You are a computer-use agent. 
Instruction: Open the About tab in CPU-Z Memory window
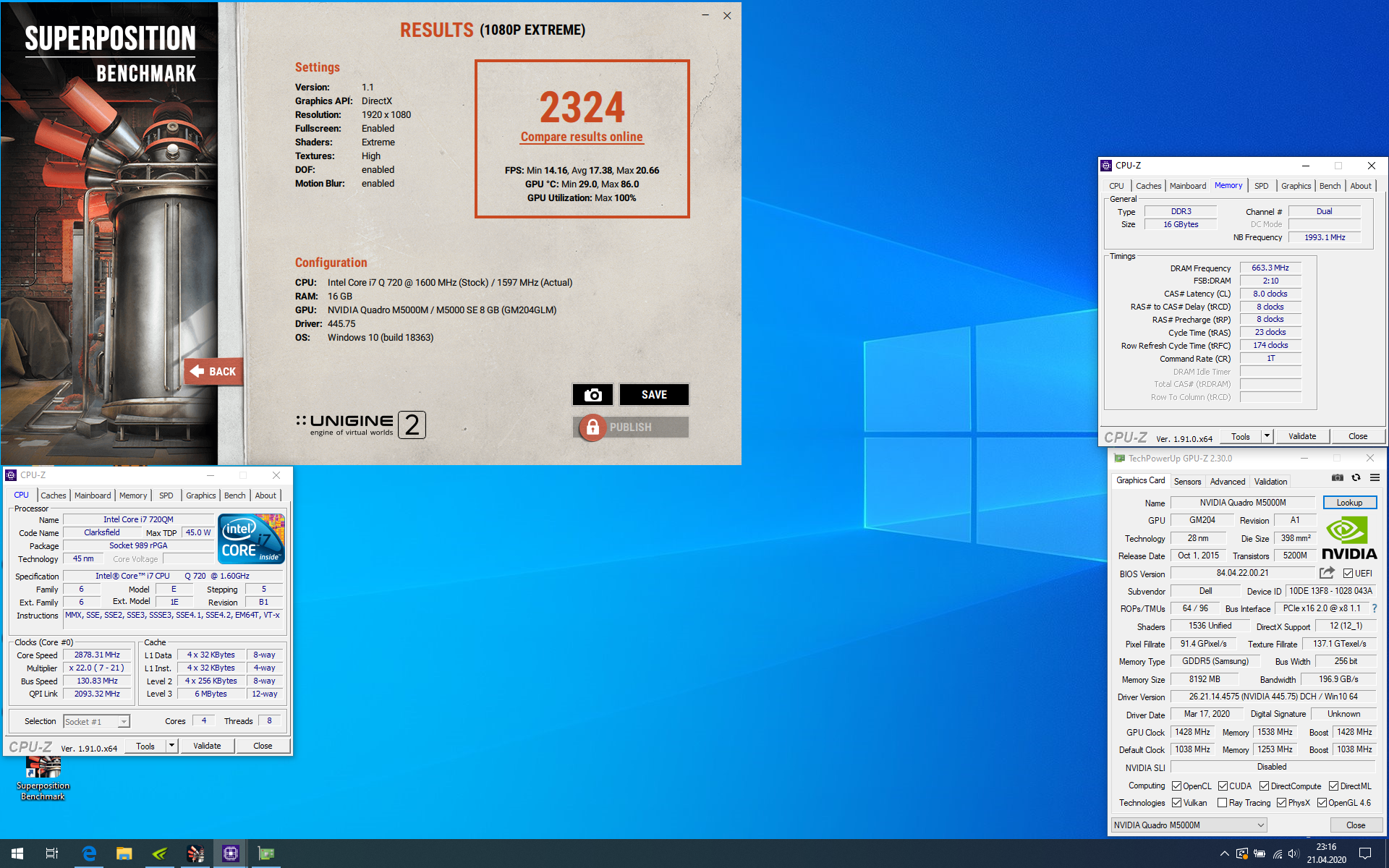[x=1360, y=186]
